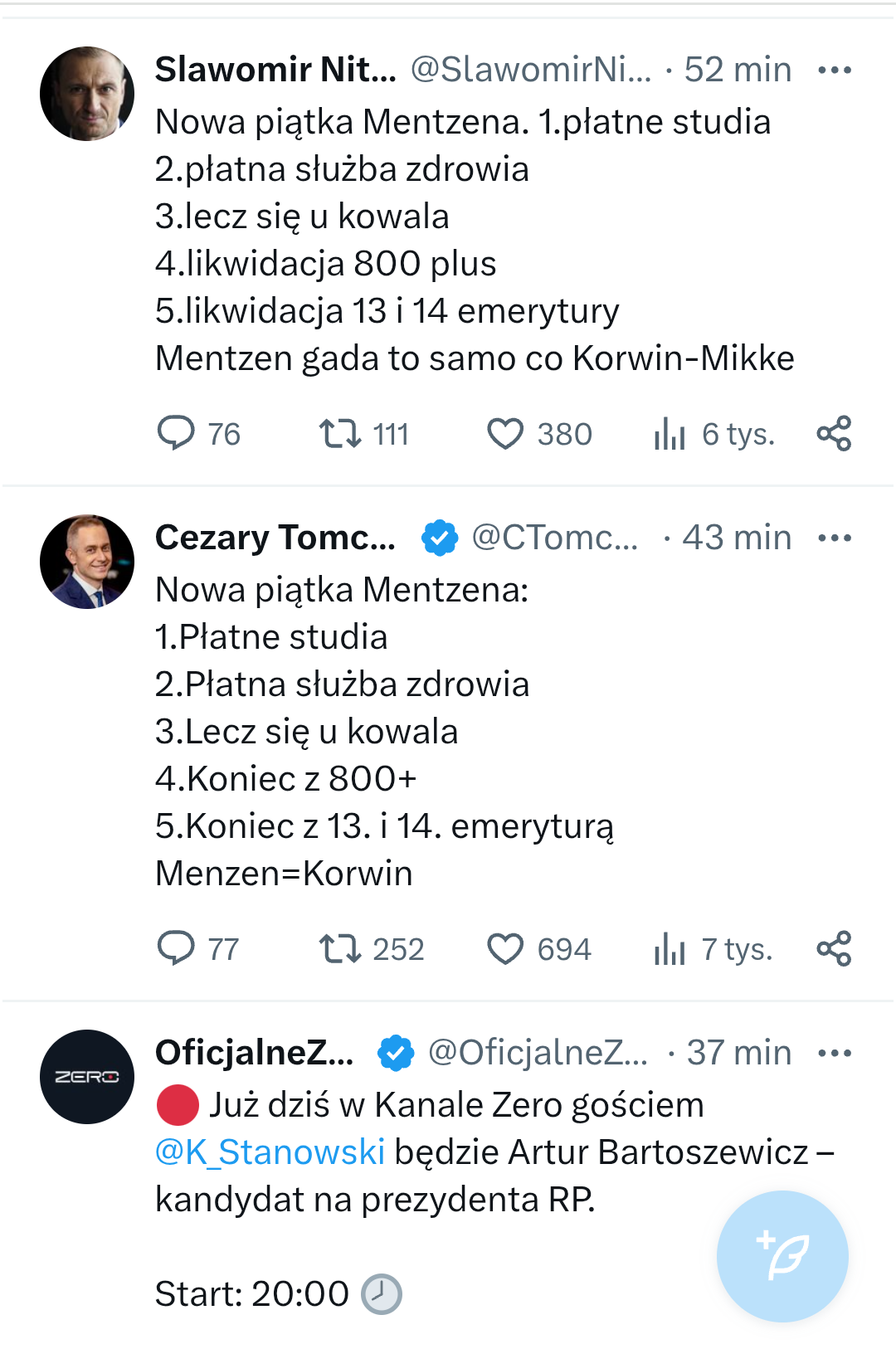Reply to Slawomir Nitras's tweet

pos(176,433)
